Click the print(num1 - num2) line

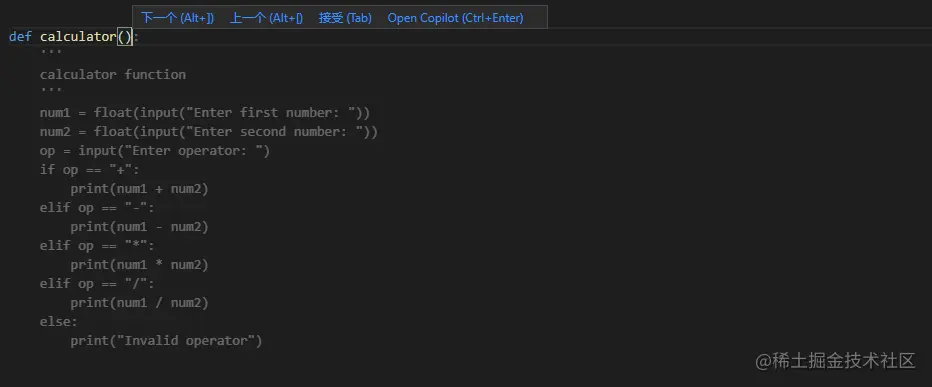click(139, 227)
